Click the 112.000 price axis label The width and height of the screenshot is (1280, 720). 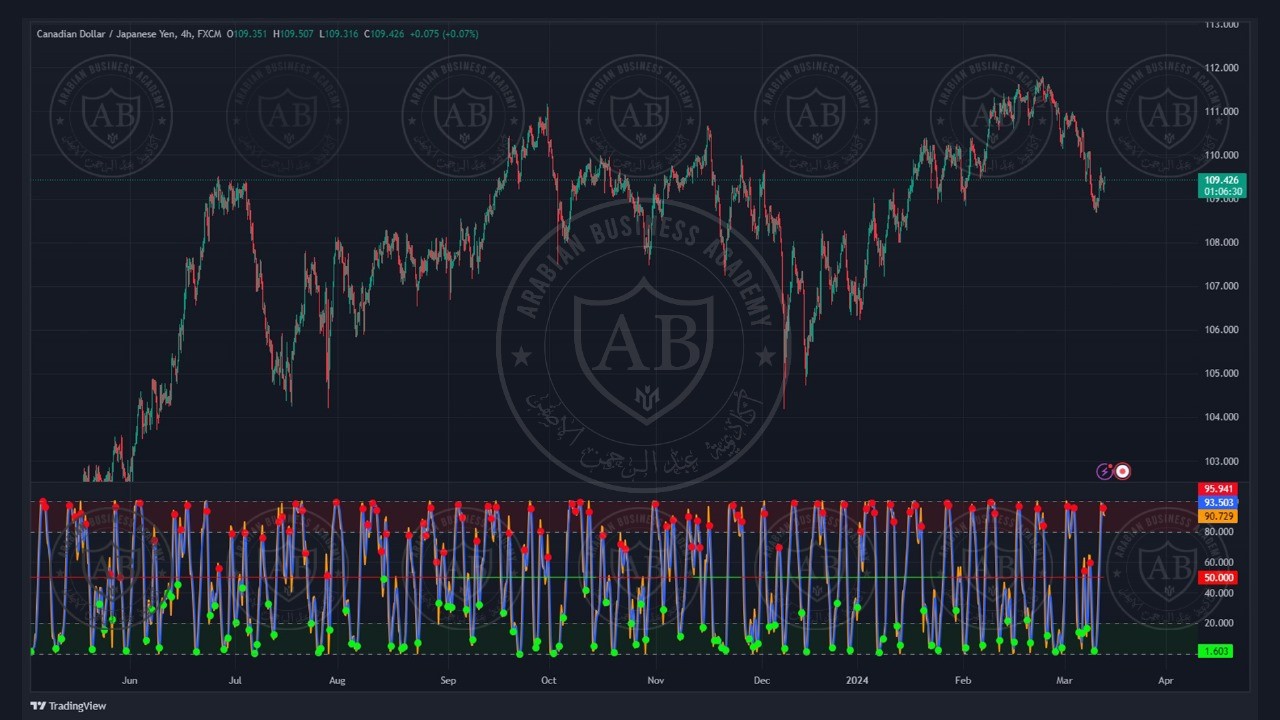point(1221,68)
